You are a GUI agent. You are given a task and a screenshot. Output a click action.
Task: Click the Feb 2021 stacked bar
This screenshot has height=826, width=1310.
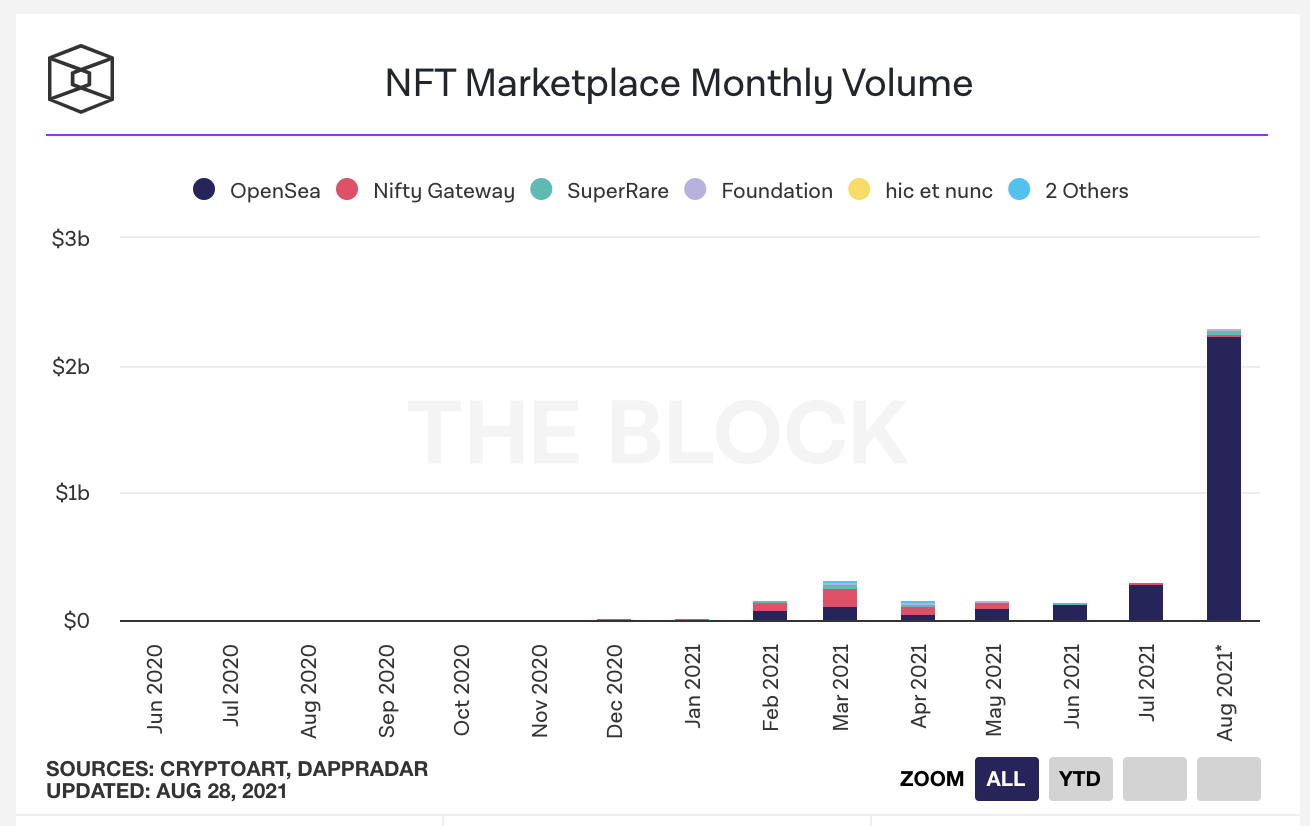coord(770,611)
